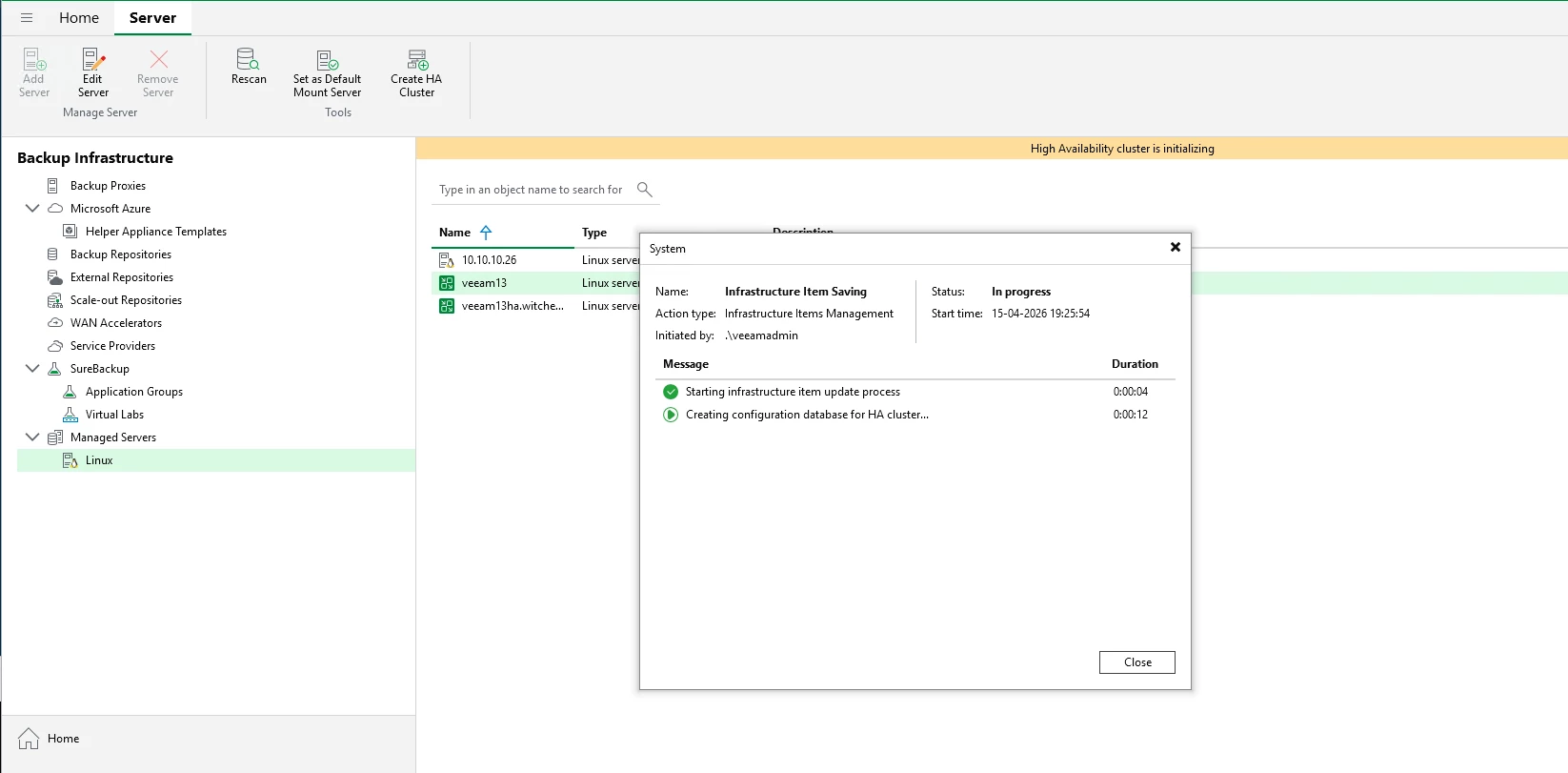Collapse the Managed Servers node
The height and width of the screenshot is (773, 1568).
[32, 437]
